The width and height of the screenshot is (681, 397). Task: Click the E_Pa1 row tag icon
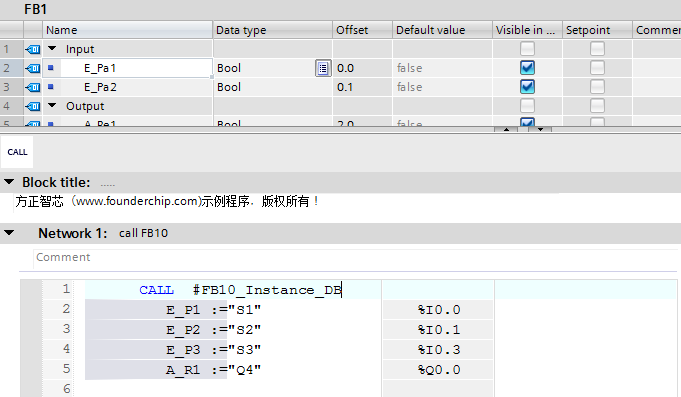pyautogui.click(x=33, y=68)
